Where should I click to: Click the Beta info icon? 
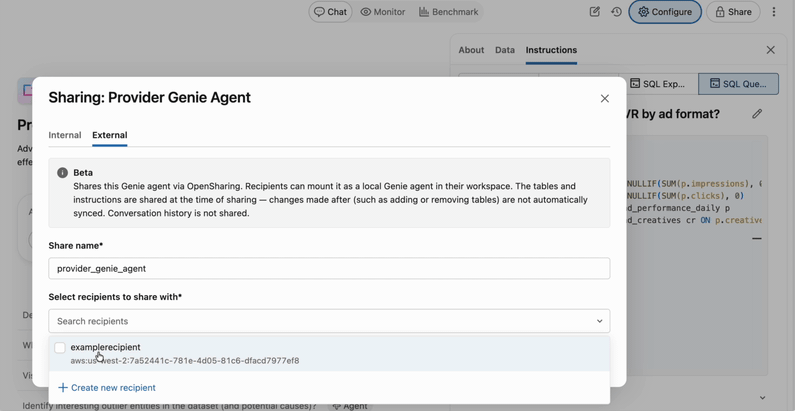tap(62, 173)
